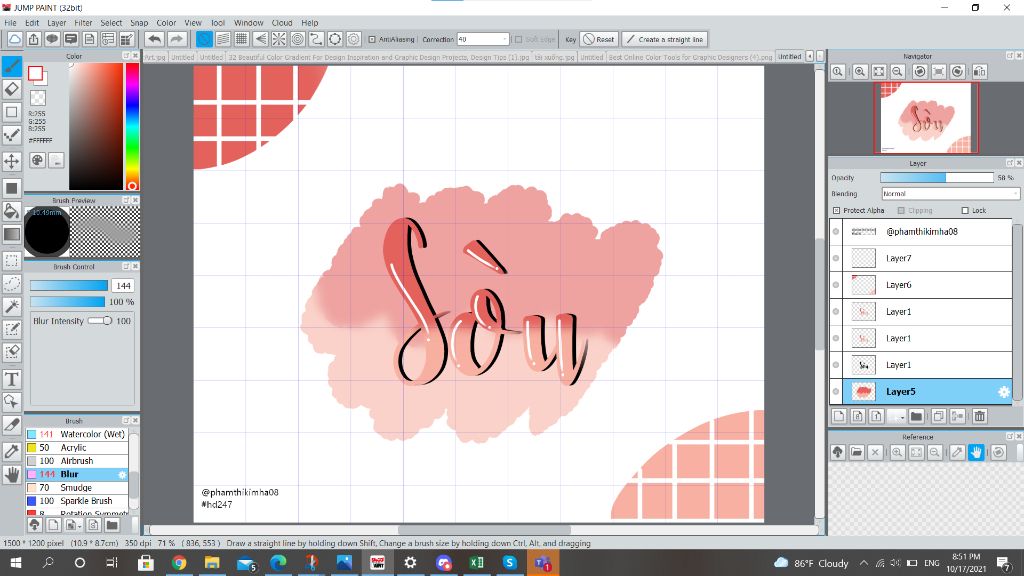Open the add brush dropdown
The image size is (1024, 576).
coord(74,525)
